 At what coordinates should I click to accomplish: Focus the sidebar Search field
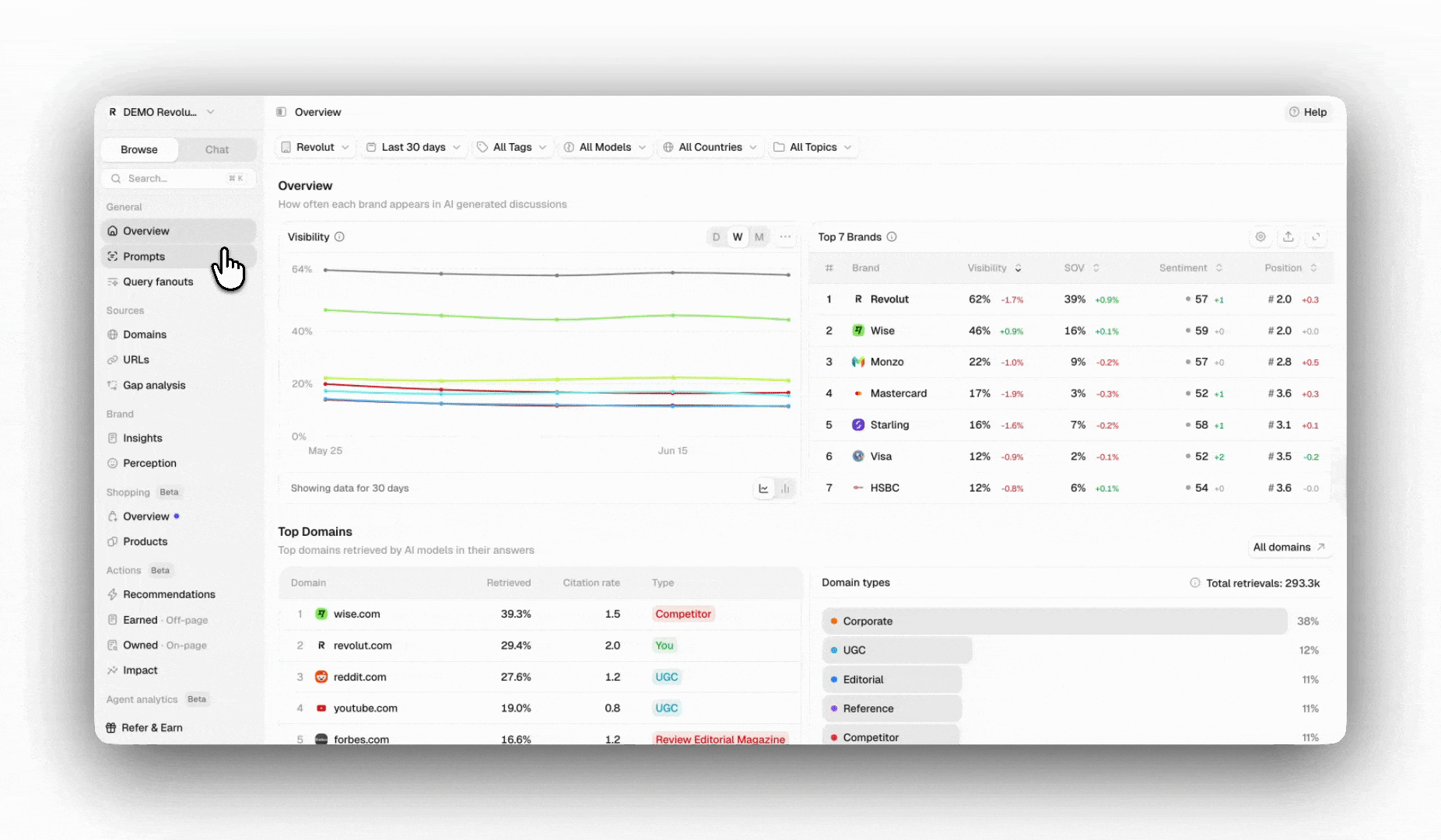(179, 179)
